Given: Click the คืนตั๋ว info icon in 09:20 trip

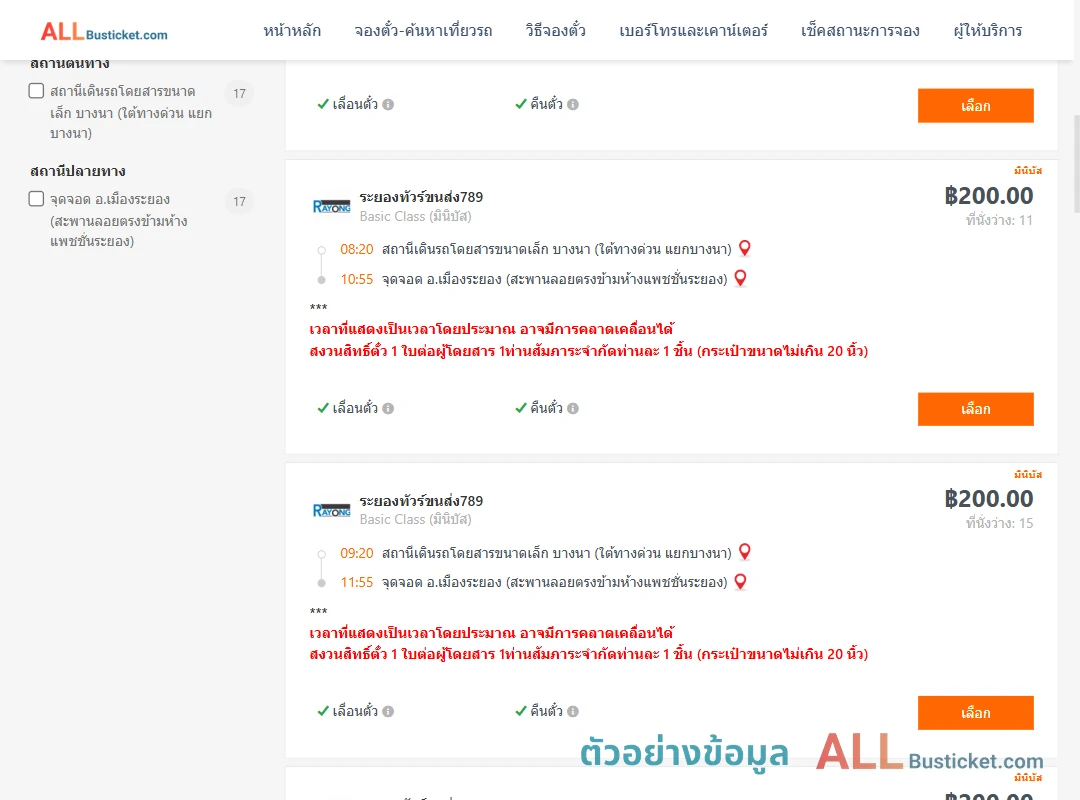Looking at the screenshot, I should click(x=573, y=712).
